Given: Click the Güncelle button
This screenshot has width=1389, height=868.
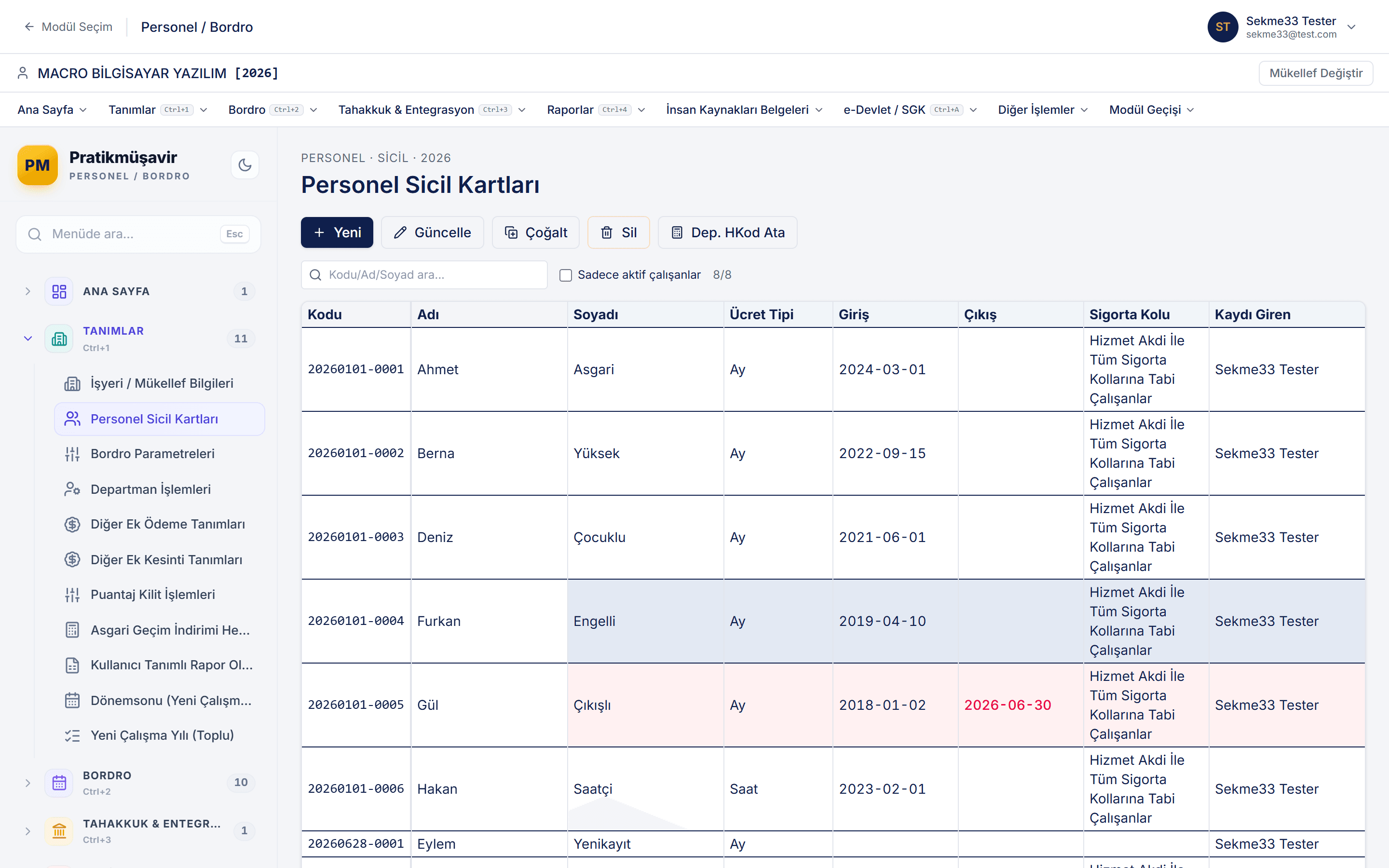Looking at the screenshot, I should point(432,232).
